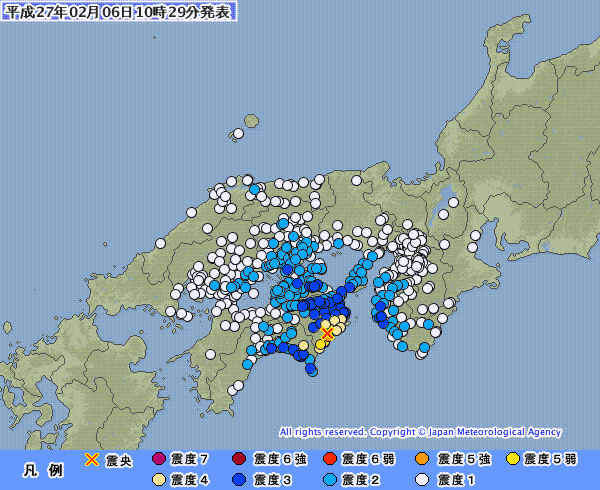
Task: Click the orange 震度5強 legend circle
Action: pyautogui.click(x=422, y=459)
